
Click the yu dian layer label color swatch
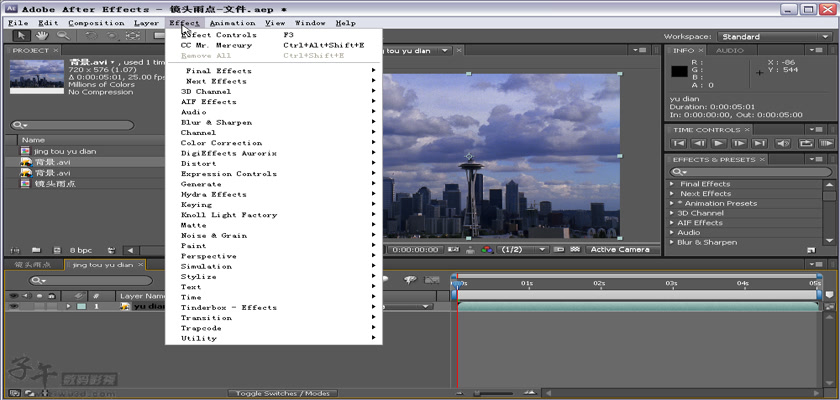[81, 306]
